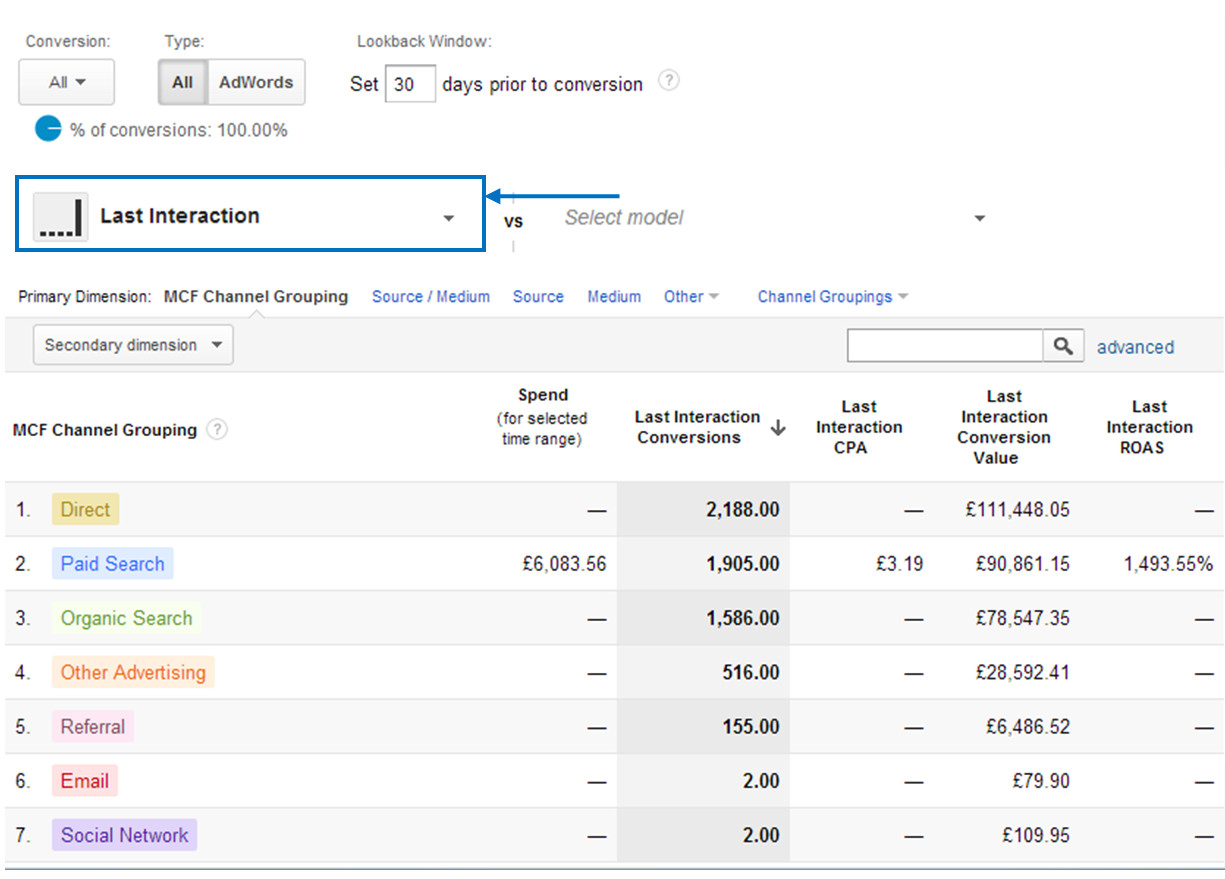Sort by Last Interaction ROAS header
The height and width of the screenshot is (879, 1225).
1149,427
